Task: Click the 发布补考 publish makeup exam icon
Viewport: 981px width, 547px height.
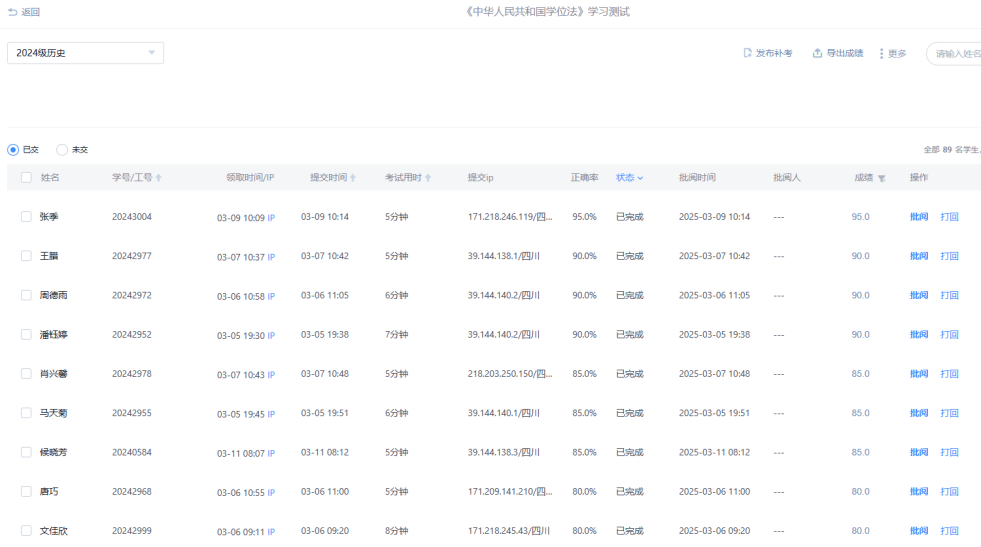Action: pos(747,53)
